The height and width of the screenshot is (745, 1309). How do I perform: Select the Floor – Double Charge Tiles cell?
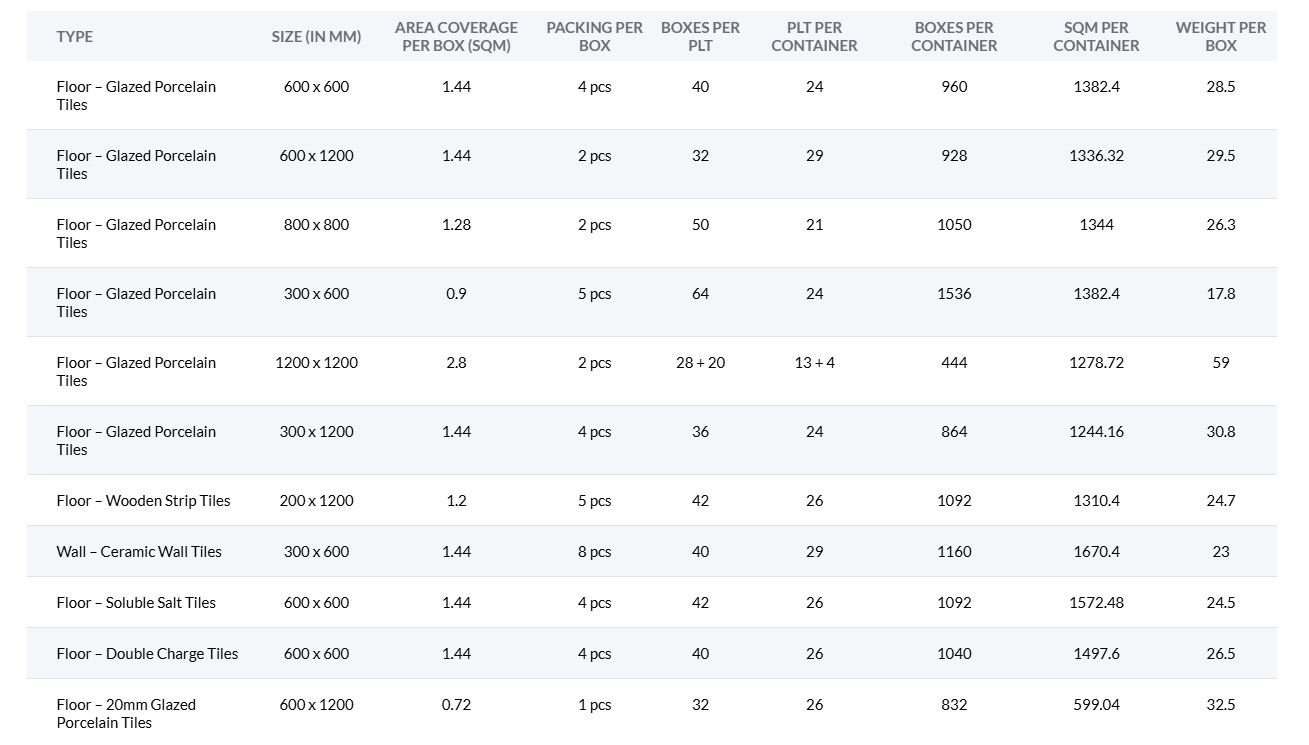147,654
